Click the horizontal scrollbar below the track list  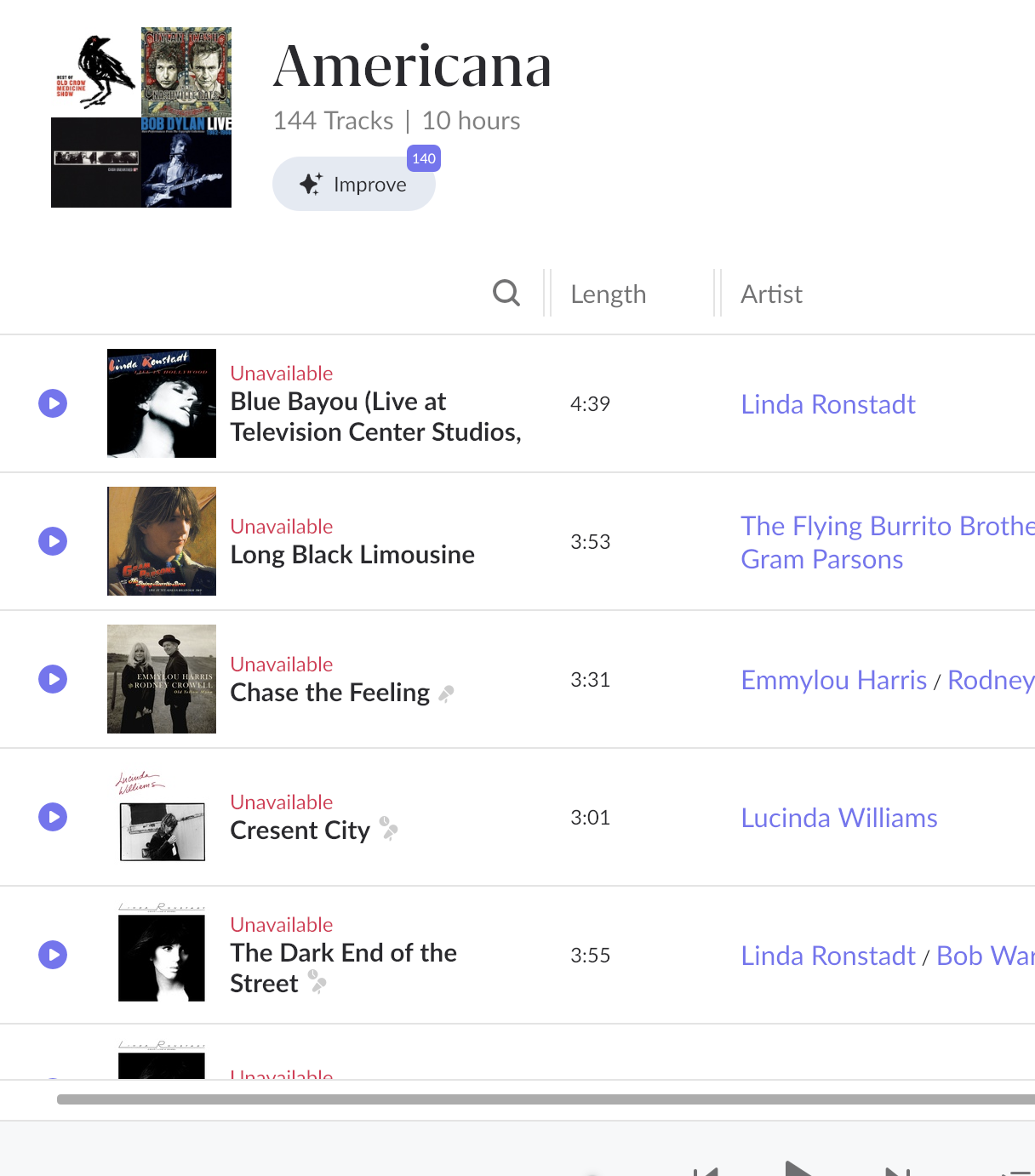click(x=545, y=1099)
